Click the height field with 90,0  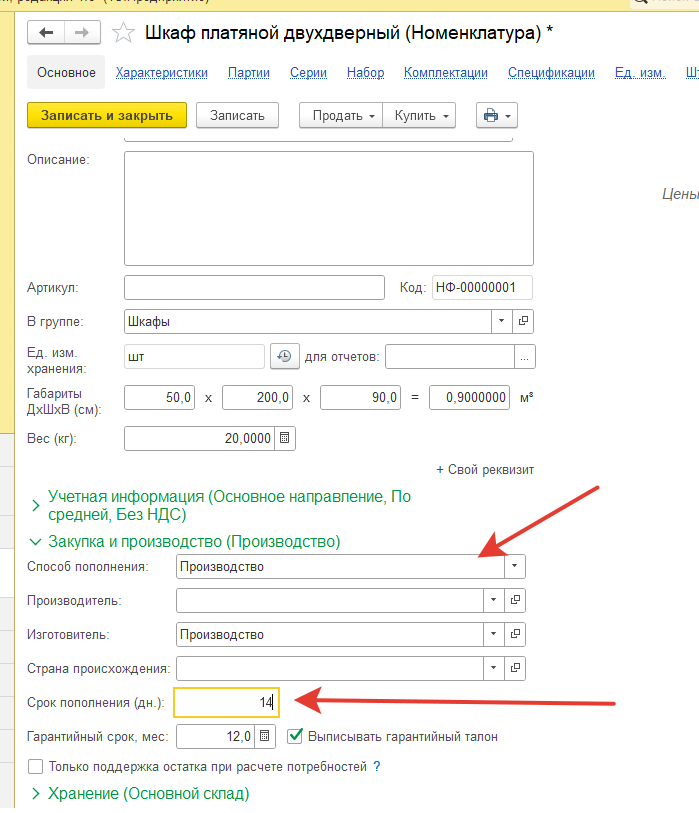point(360,398)
